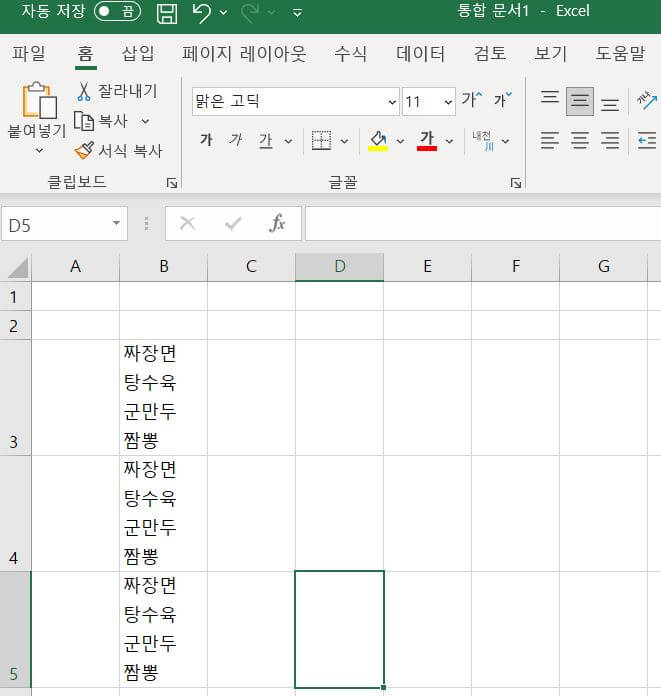Click the Decrease Font Size icon
This screenshot has width=661, height=696.
coord(503,99)
